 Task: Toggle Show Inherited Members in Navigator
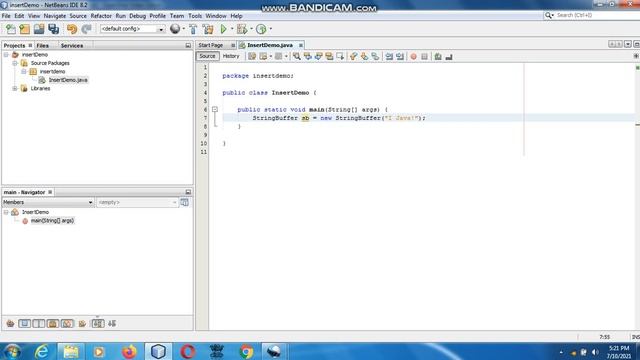click(10, 324)
